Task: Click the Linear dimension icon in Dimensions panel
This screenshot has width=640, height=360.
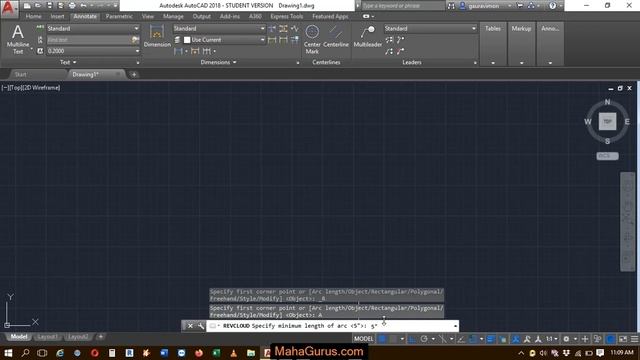Action: coord(178,51)
